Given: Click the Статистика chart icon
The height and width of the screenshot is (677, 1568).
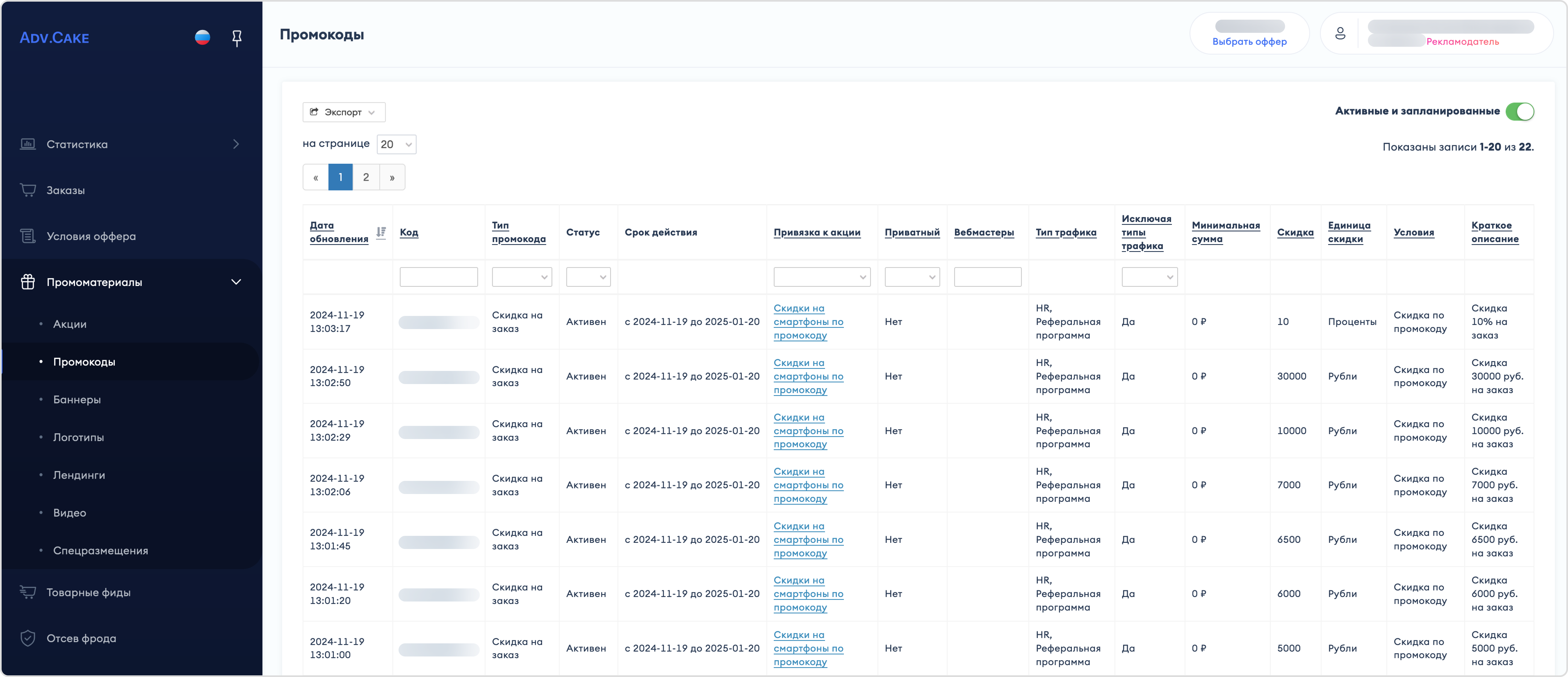Looking at the screenshot, I should pyautogui.click(x=28, y=144).
